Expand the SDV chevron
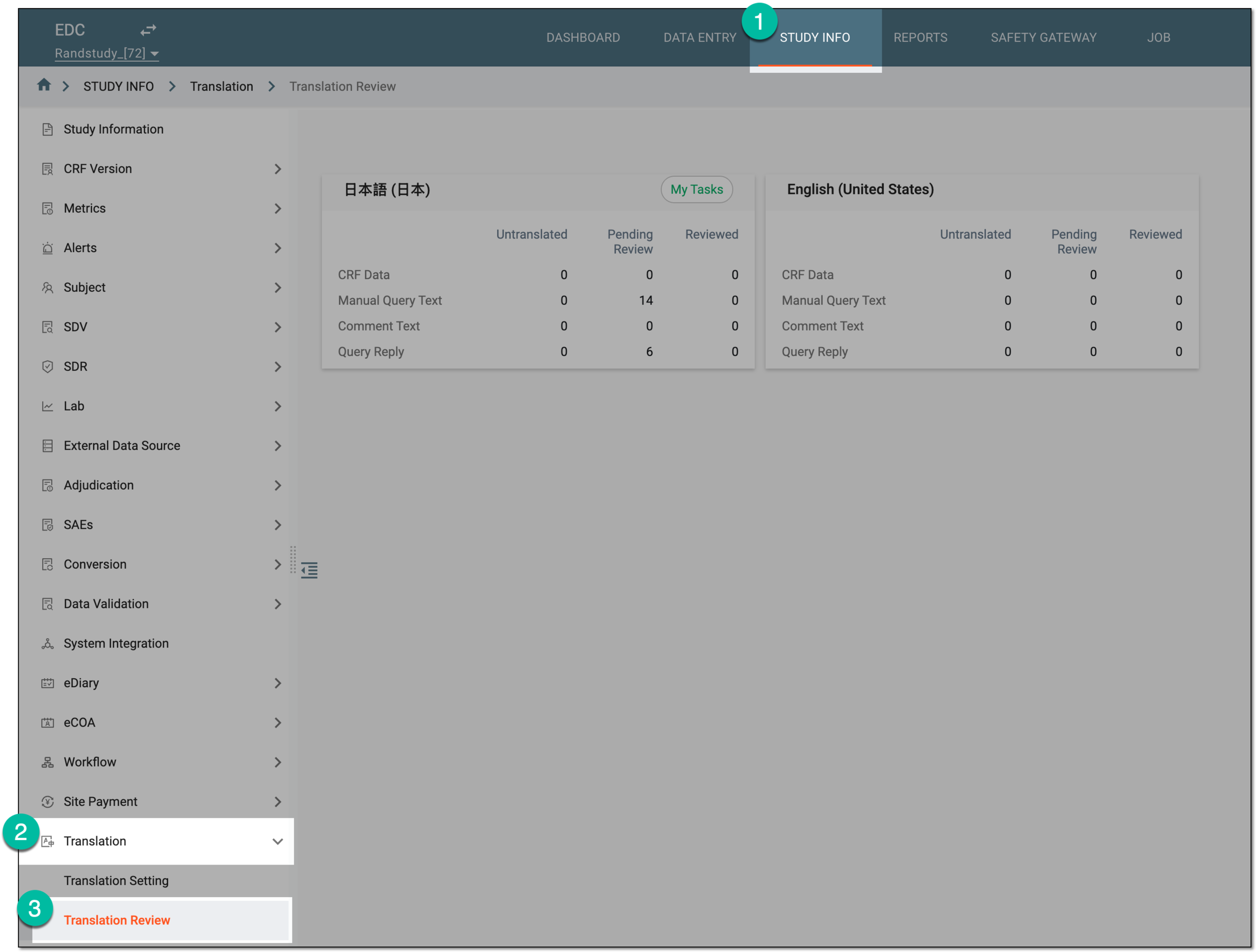The height and width of the screenshot is (952, 1256). point(278,327)
